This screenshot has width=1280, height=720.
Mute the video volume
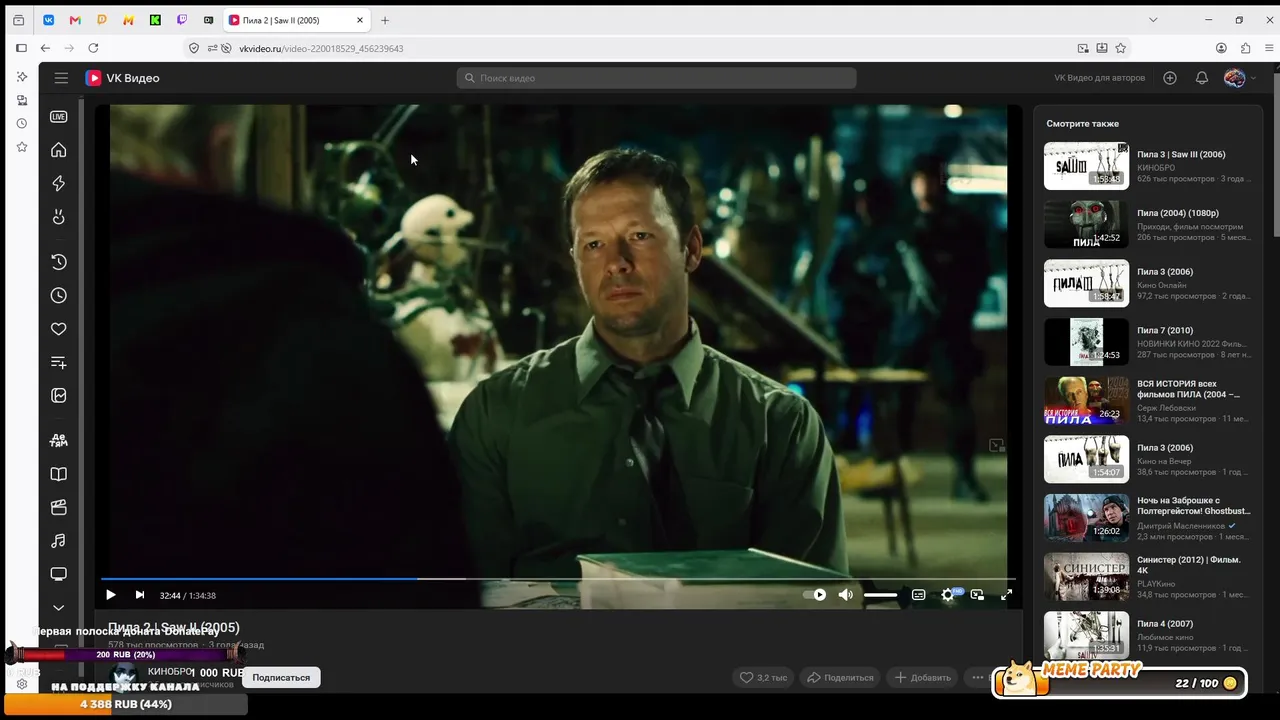846,595
